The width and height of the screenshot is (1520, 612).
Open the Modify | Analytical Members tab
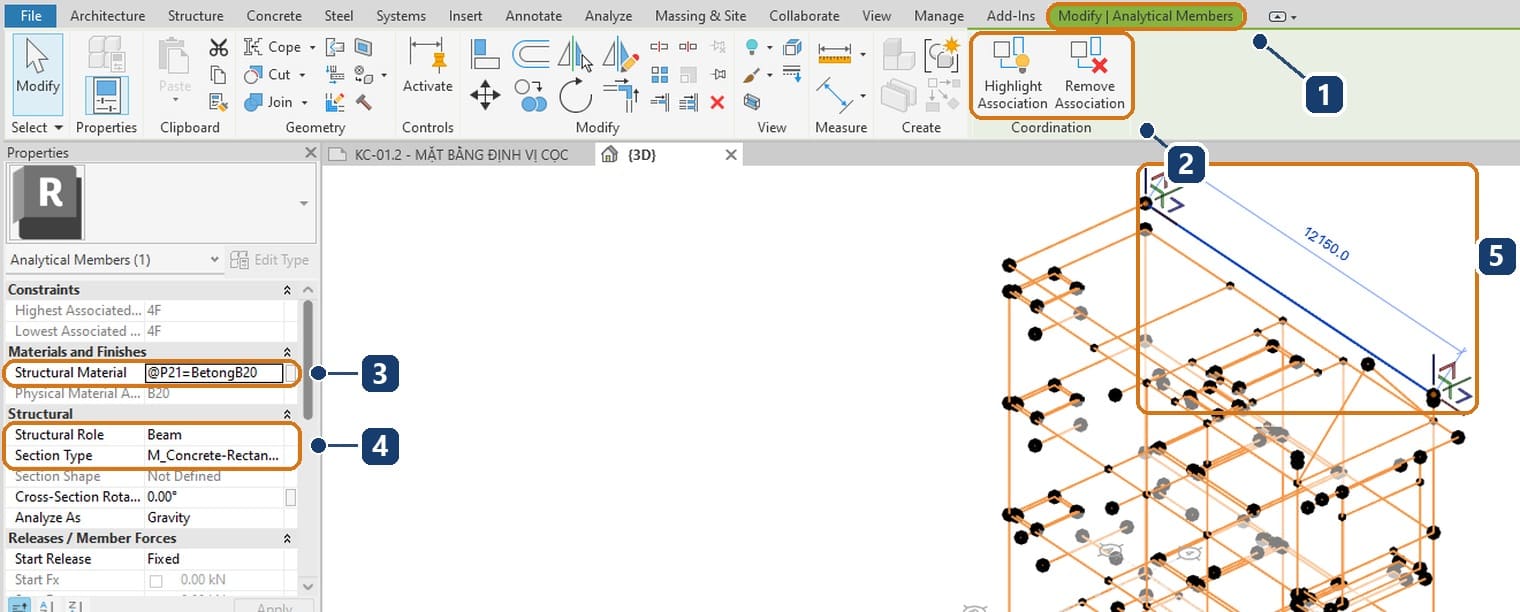pyautogui.click(x=1145, y=15)
